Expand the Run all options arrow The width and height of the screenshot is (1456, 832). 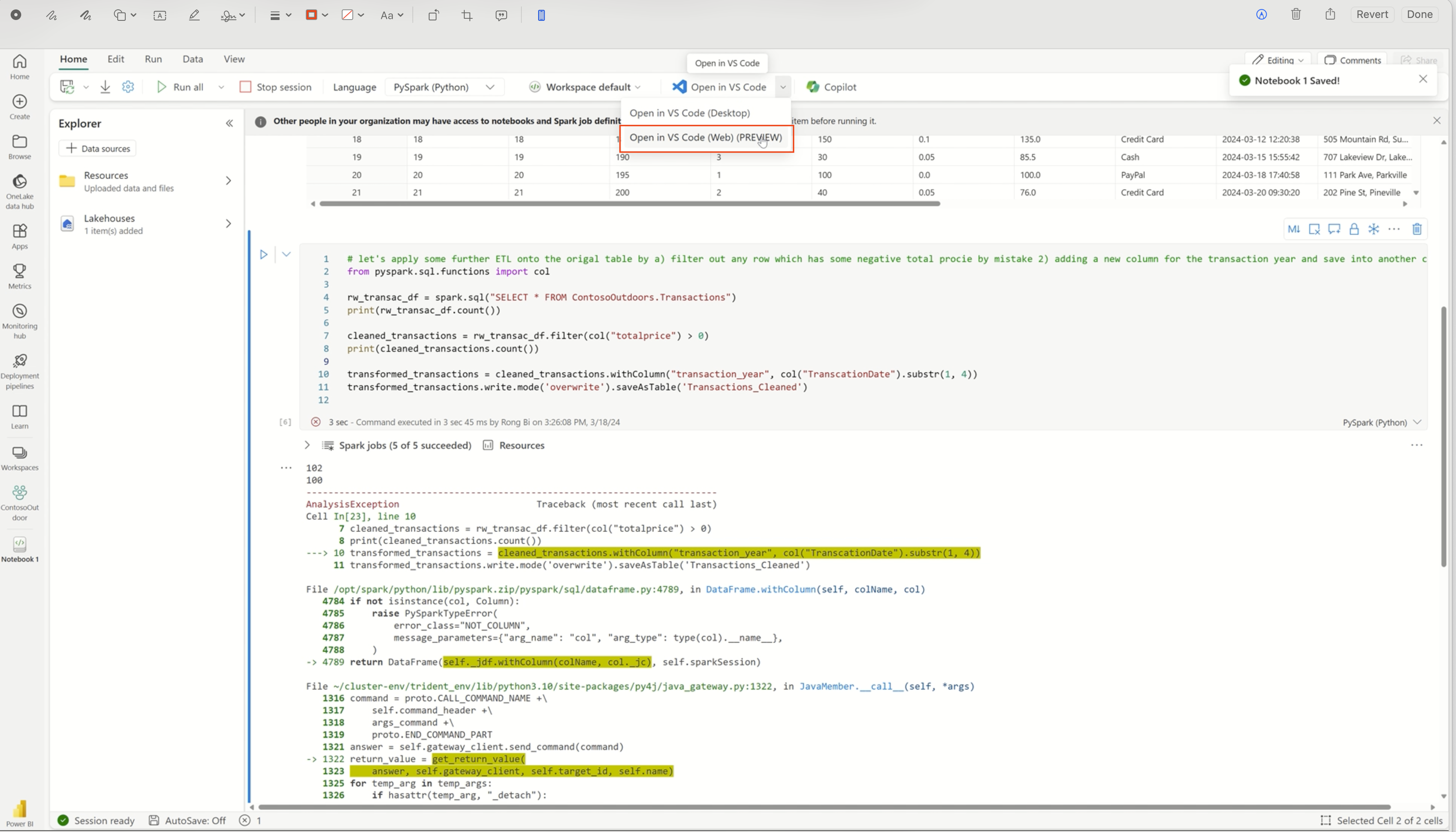[221, 87]
